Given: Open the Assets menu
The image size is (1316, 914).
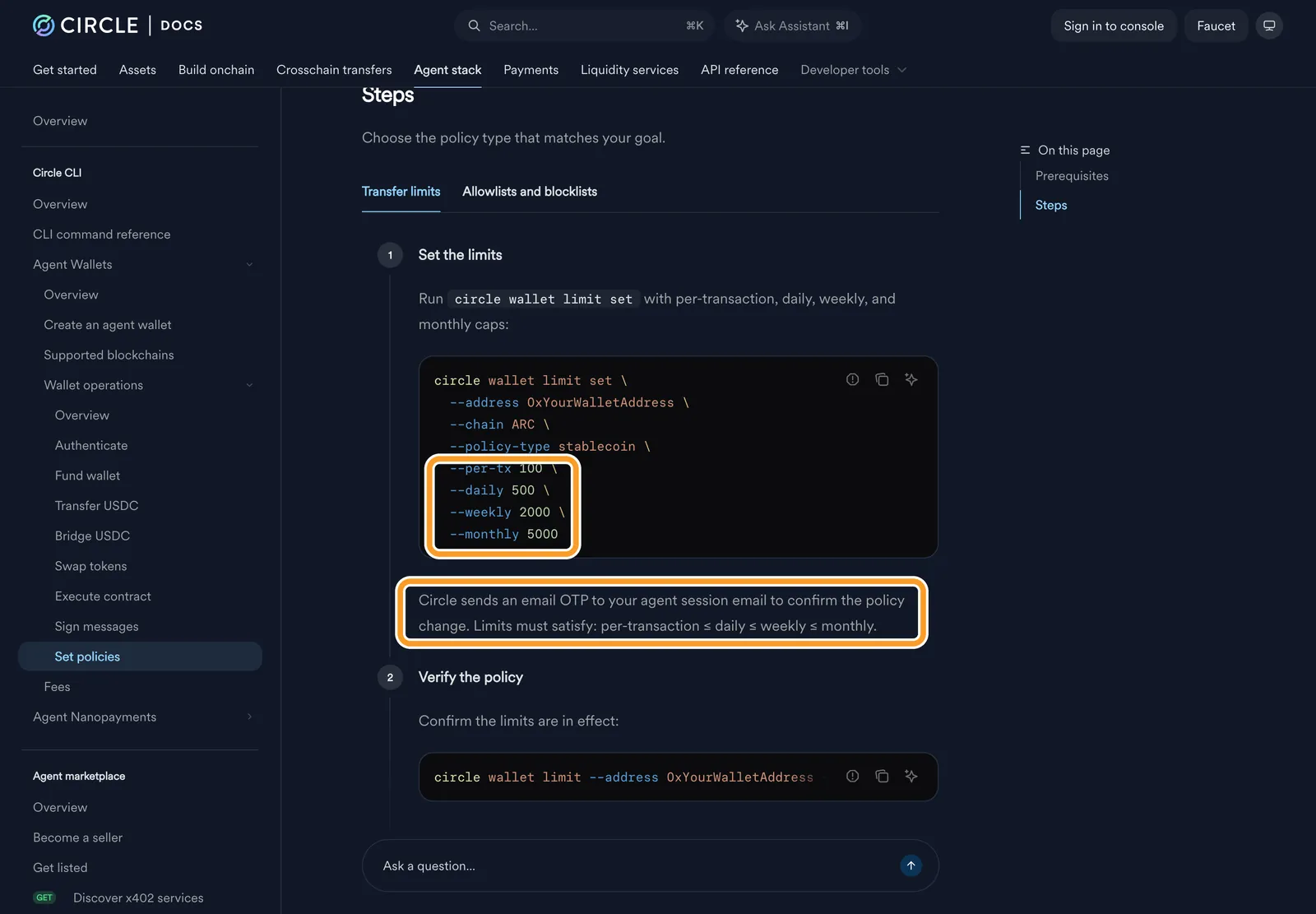Looking at the screenshot, I should click(x=137, y=70).
